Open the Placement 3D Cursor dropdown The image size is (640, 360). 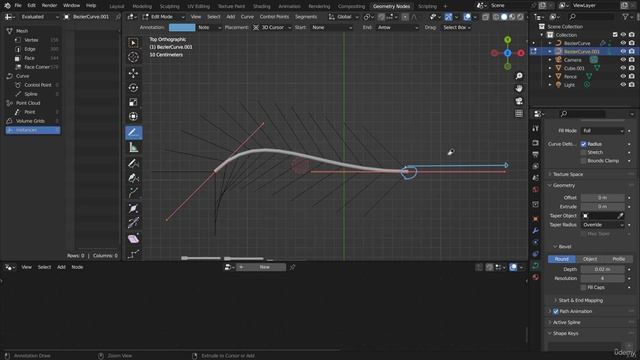click(x=272, y=27)
